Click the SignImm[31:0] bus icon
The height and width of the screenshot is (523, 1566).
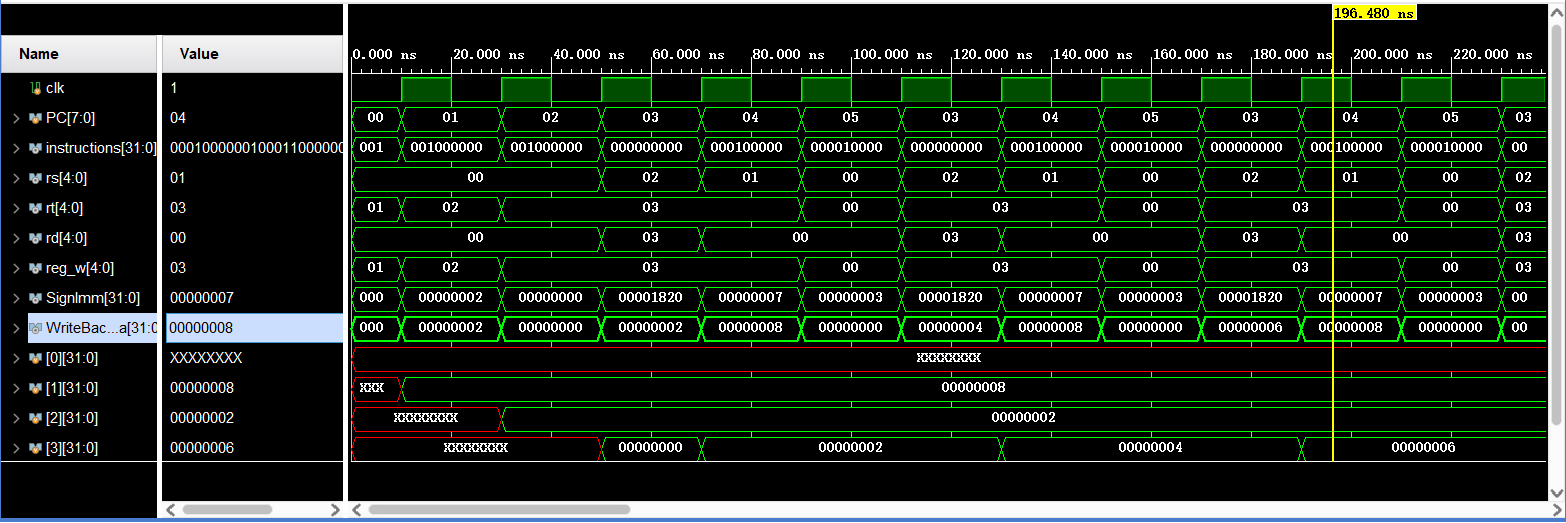point(35,298)
